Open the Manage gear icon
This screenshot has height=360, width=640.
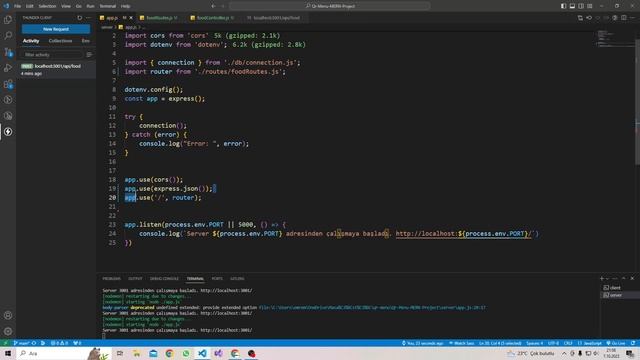pos(8,331)
